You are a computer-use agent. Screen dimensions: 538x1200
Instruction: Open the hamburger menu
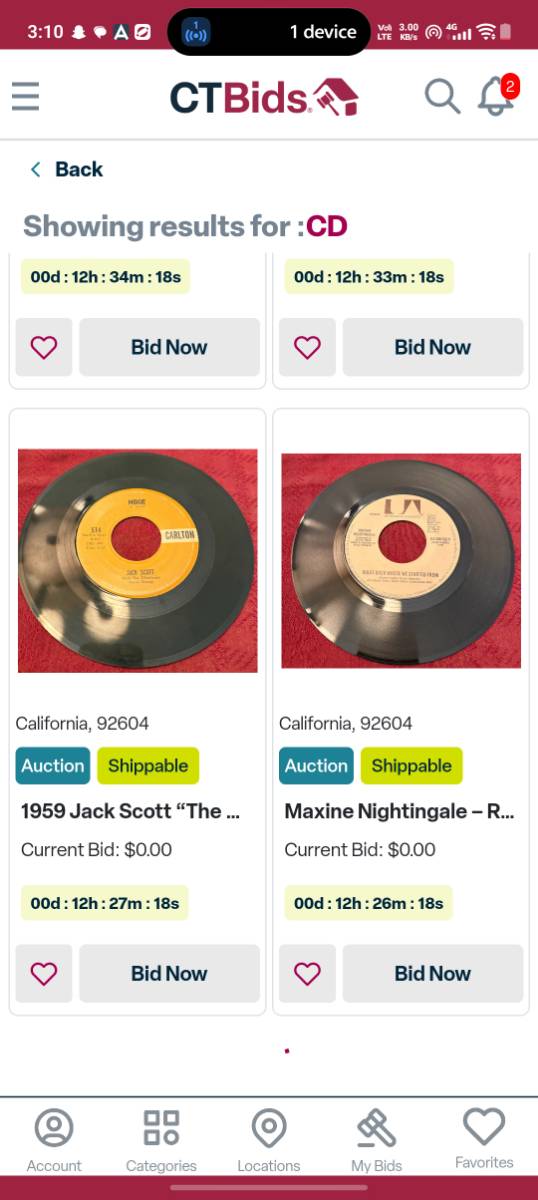26,97
